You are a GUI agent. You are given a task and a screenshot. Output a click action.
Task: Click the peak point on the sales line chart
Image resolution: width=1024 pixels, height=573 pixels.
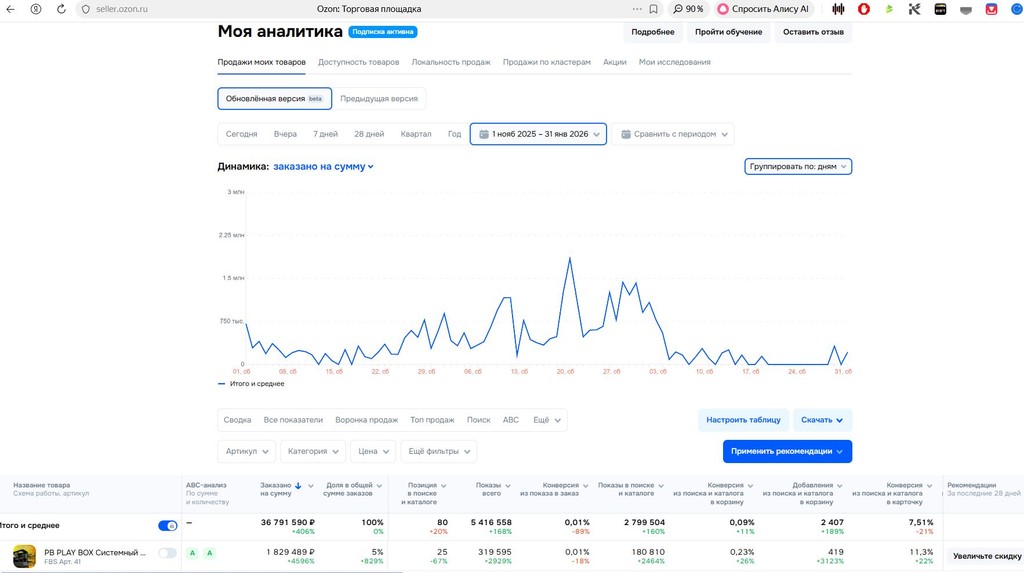[570, 258]
